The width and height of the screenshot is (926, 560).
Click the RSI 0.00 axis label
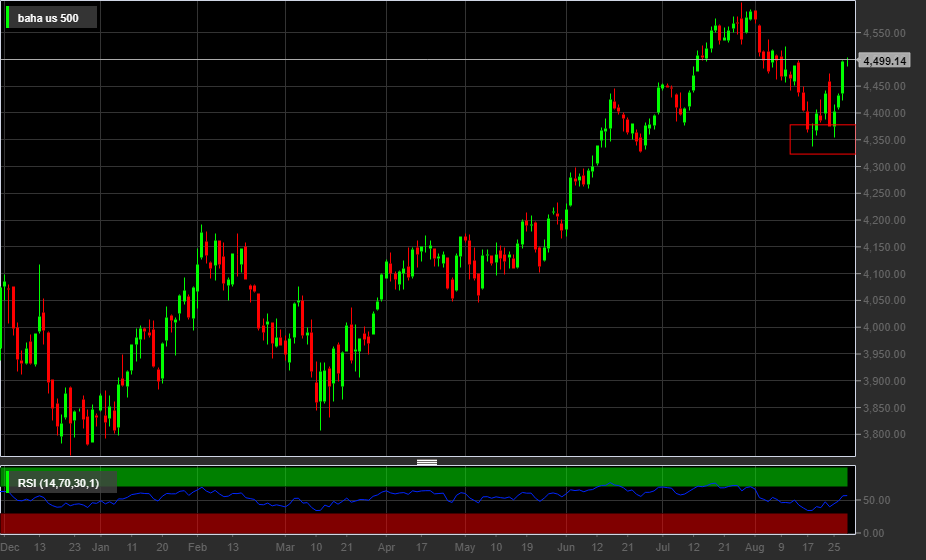(x=873, y=533)
